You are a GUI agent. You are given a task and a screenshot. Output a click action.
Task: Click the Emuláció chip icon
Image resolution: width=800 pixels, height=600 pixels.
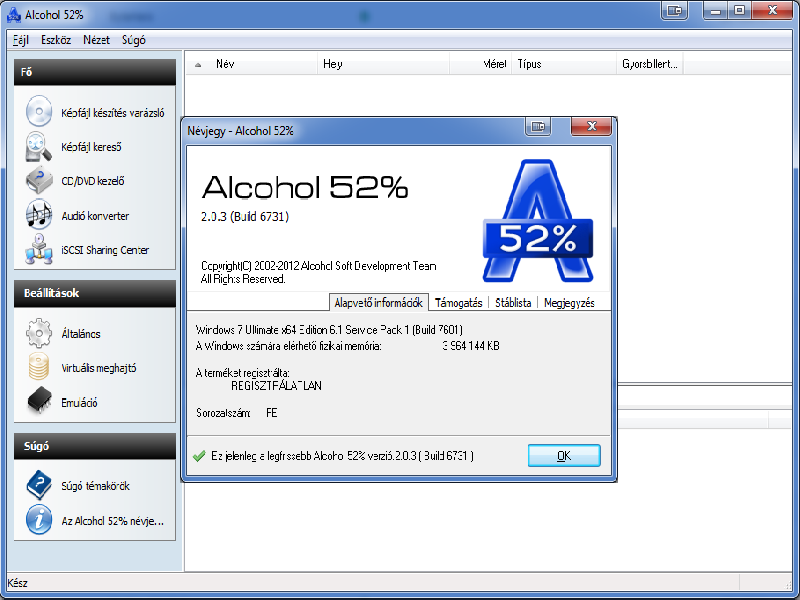coord(39,401)
